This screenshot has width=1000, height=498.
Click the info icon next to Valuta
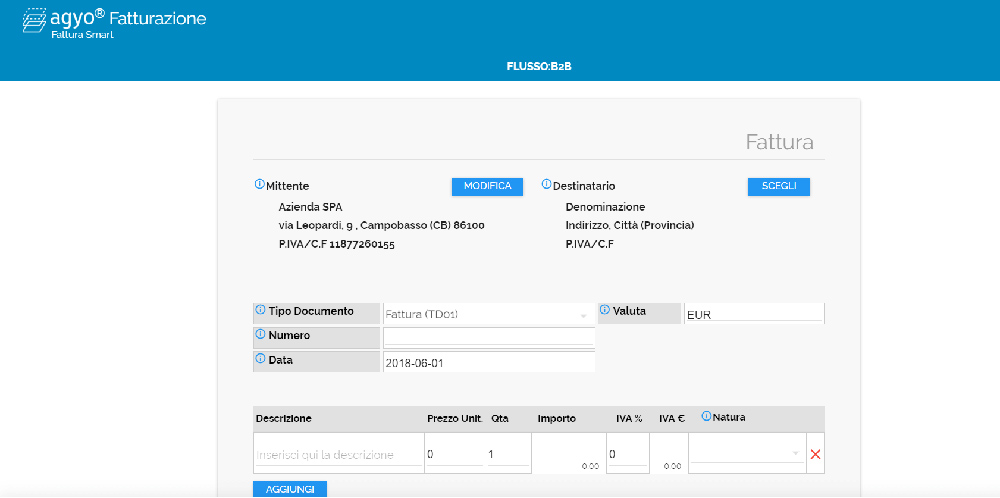[605, 311]
